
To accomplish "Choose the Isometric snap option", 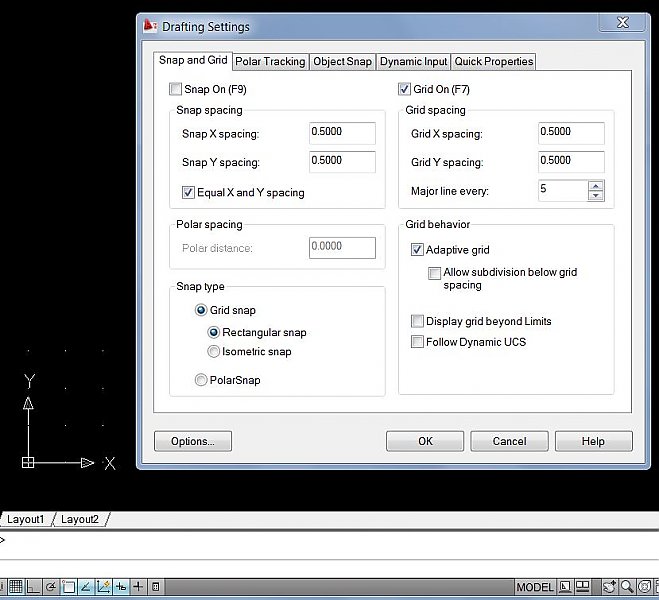I will pyautogui.click(x=214, y=351).
